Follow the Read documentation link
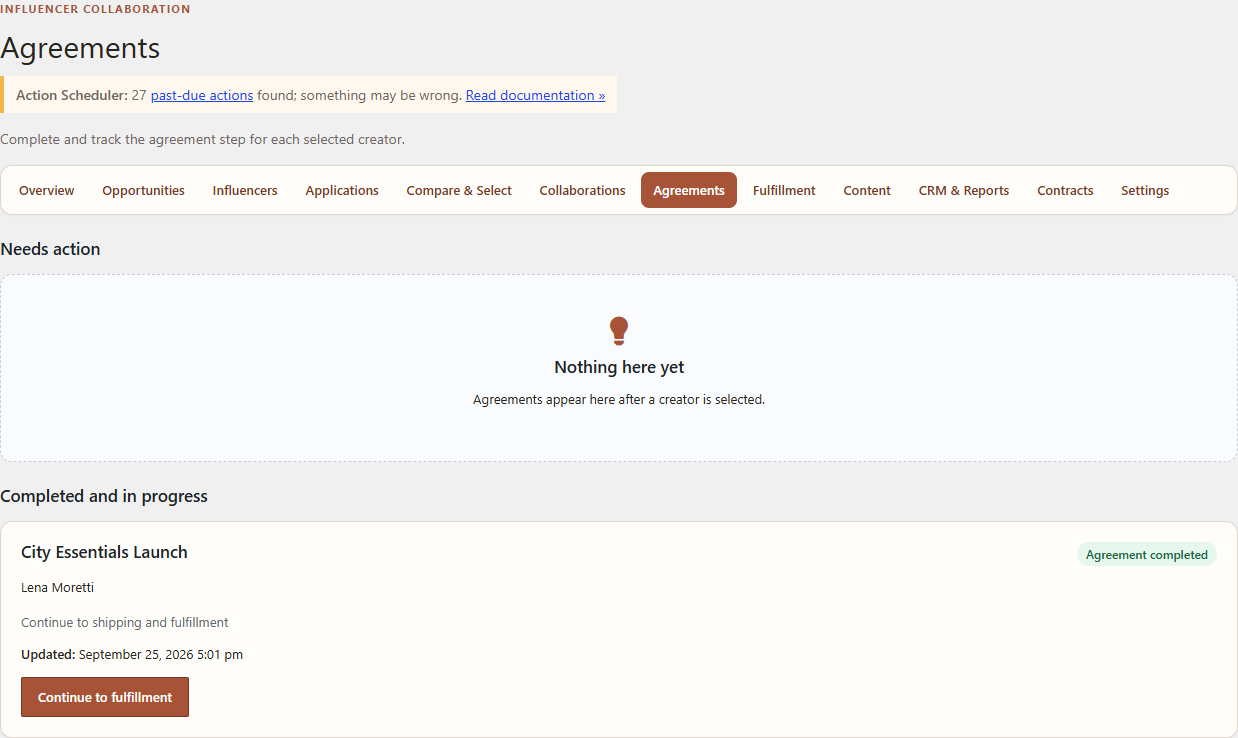The height and width of the screenshot is (738, 1238). click(x=535, y=95)
